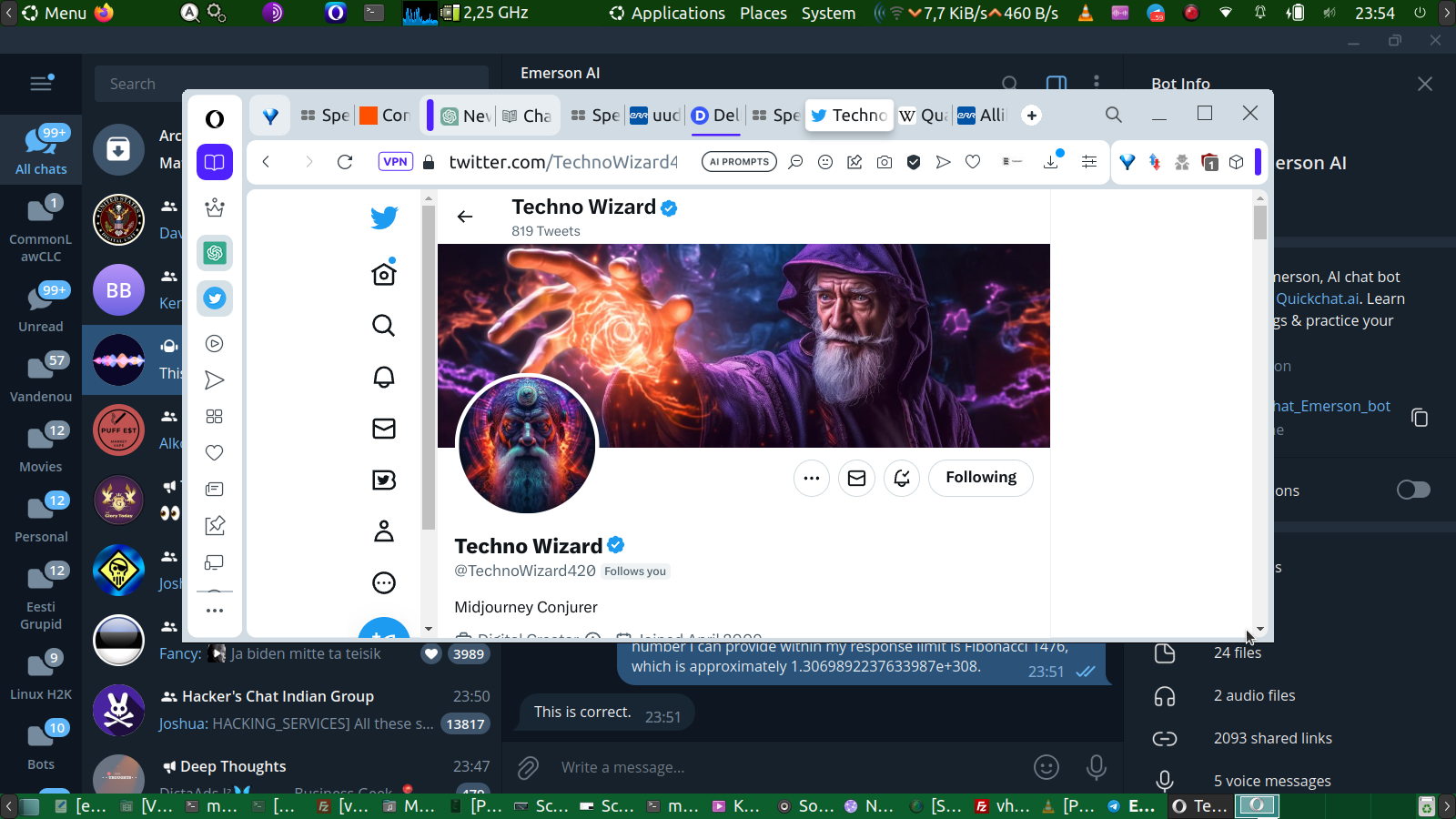Go back in the Opera browser
This screenshot has height=819, width=1456.
(266, 162)
